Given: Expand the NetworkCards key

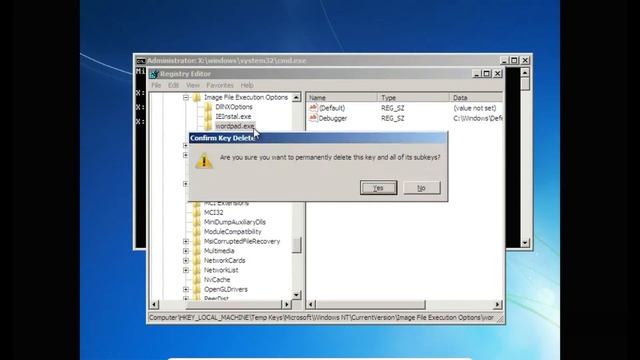Looking at the screenshot, I should pos(186,260).
